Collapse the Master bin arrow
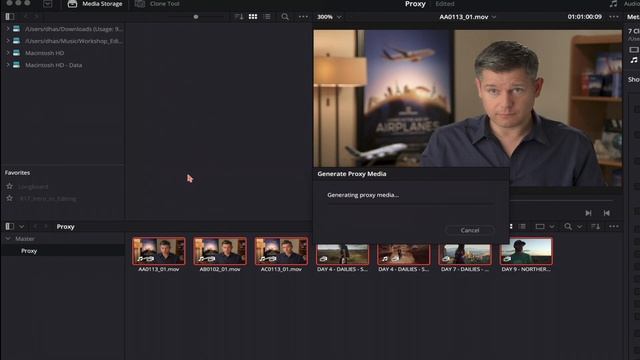Viewport: 640px width, 360px height. coord(8,238)
